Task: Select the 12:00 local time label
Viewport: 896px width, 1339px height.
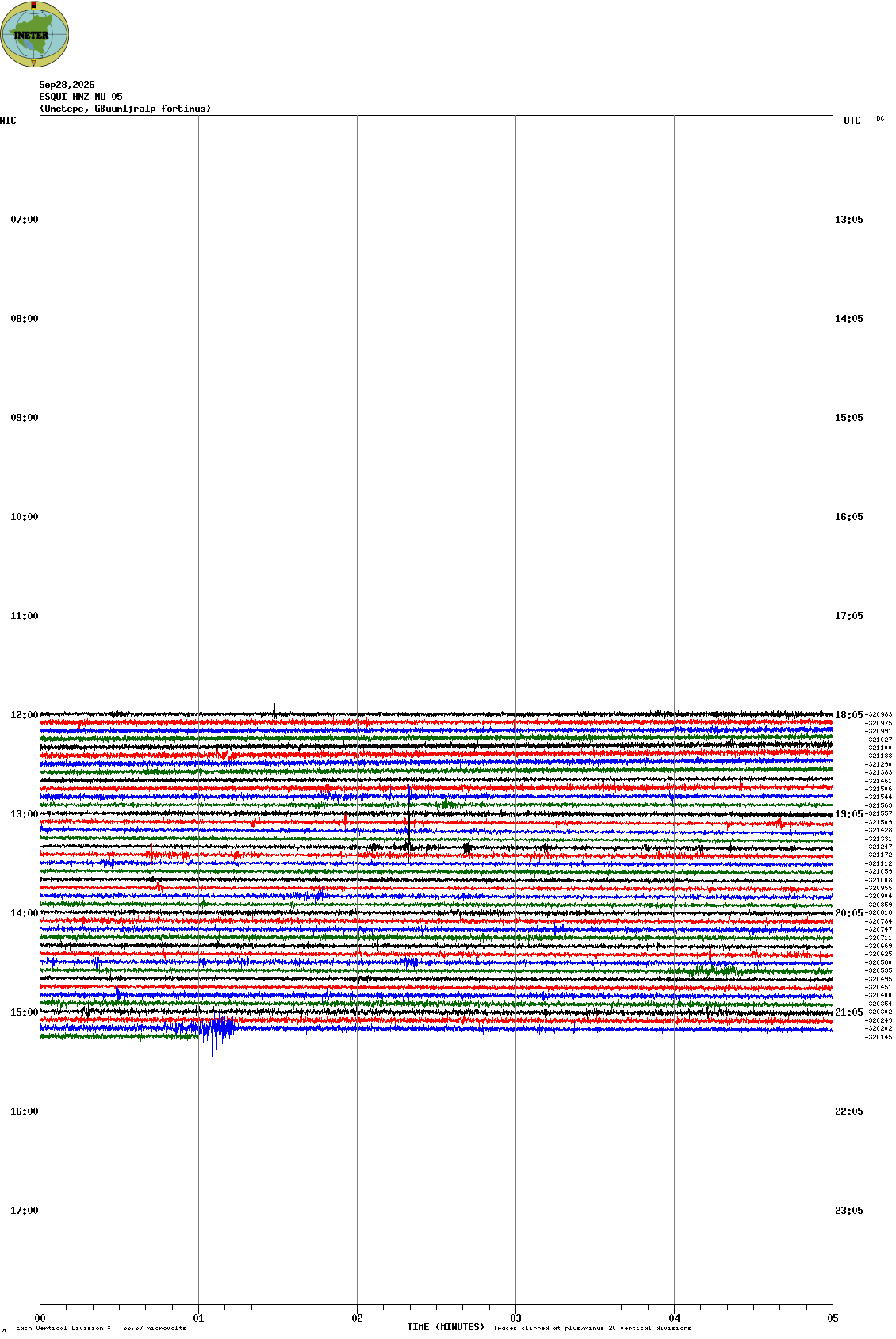Action: pyautogui.click(x=25, y=715)
